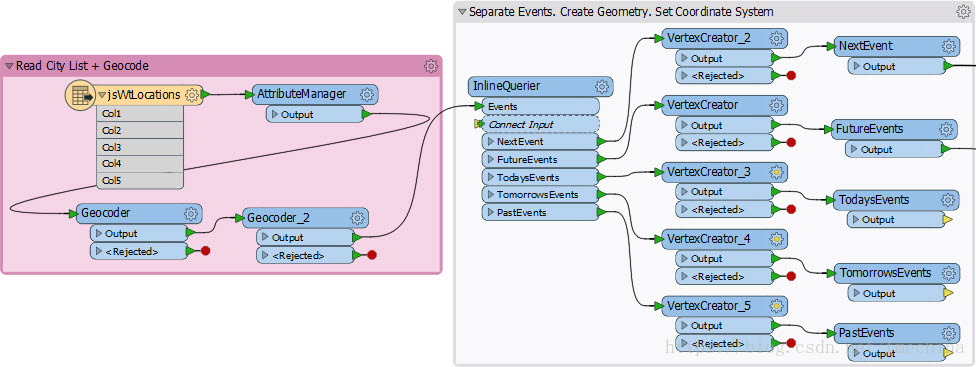Screen dimensions: 976x367
Task: Click VertexCreator_4 Output port label
Action: pos(706,259)
